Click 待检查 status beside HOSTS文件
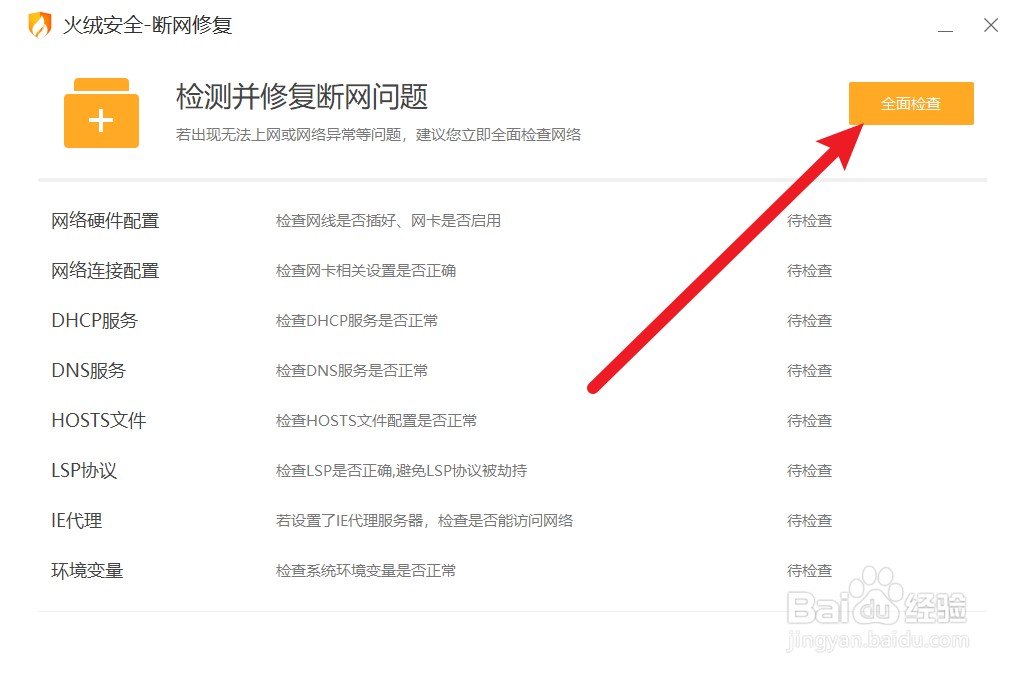 [x=808, y=420]
